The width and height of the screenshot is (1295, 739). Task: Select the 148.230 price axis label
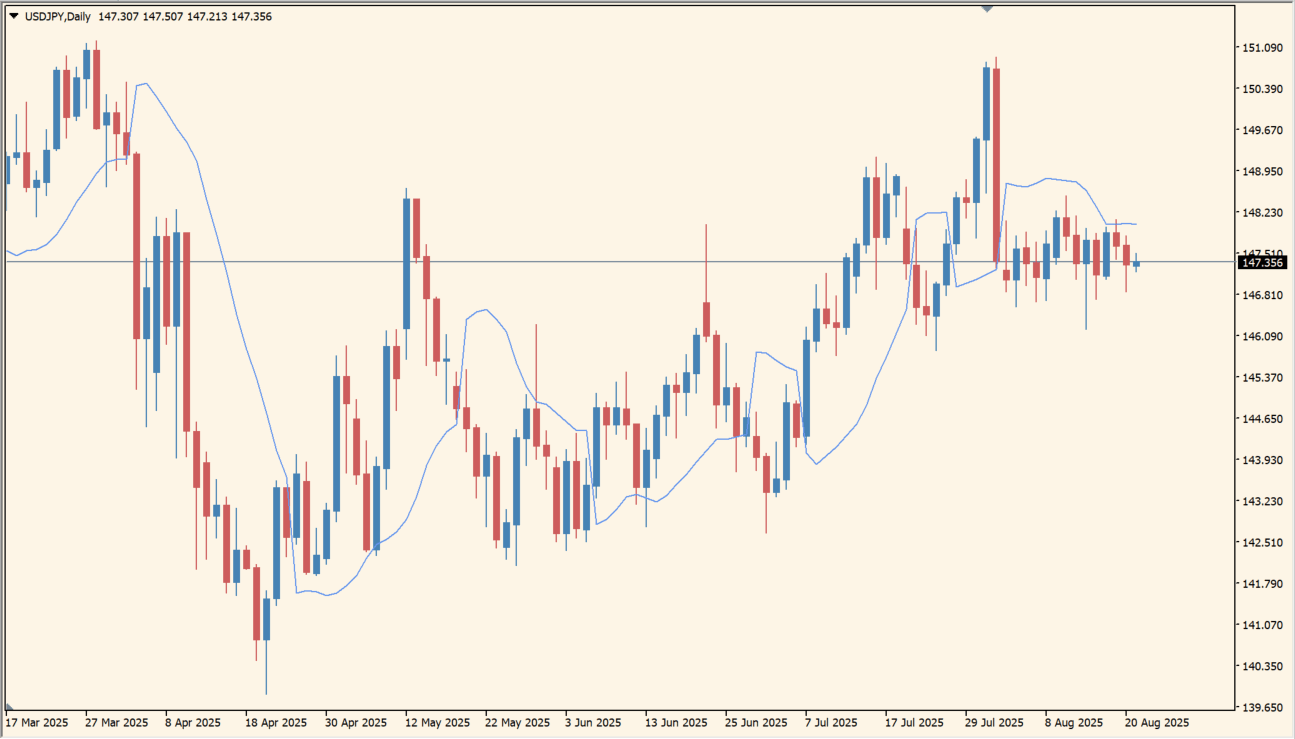coord(1263,213)
